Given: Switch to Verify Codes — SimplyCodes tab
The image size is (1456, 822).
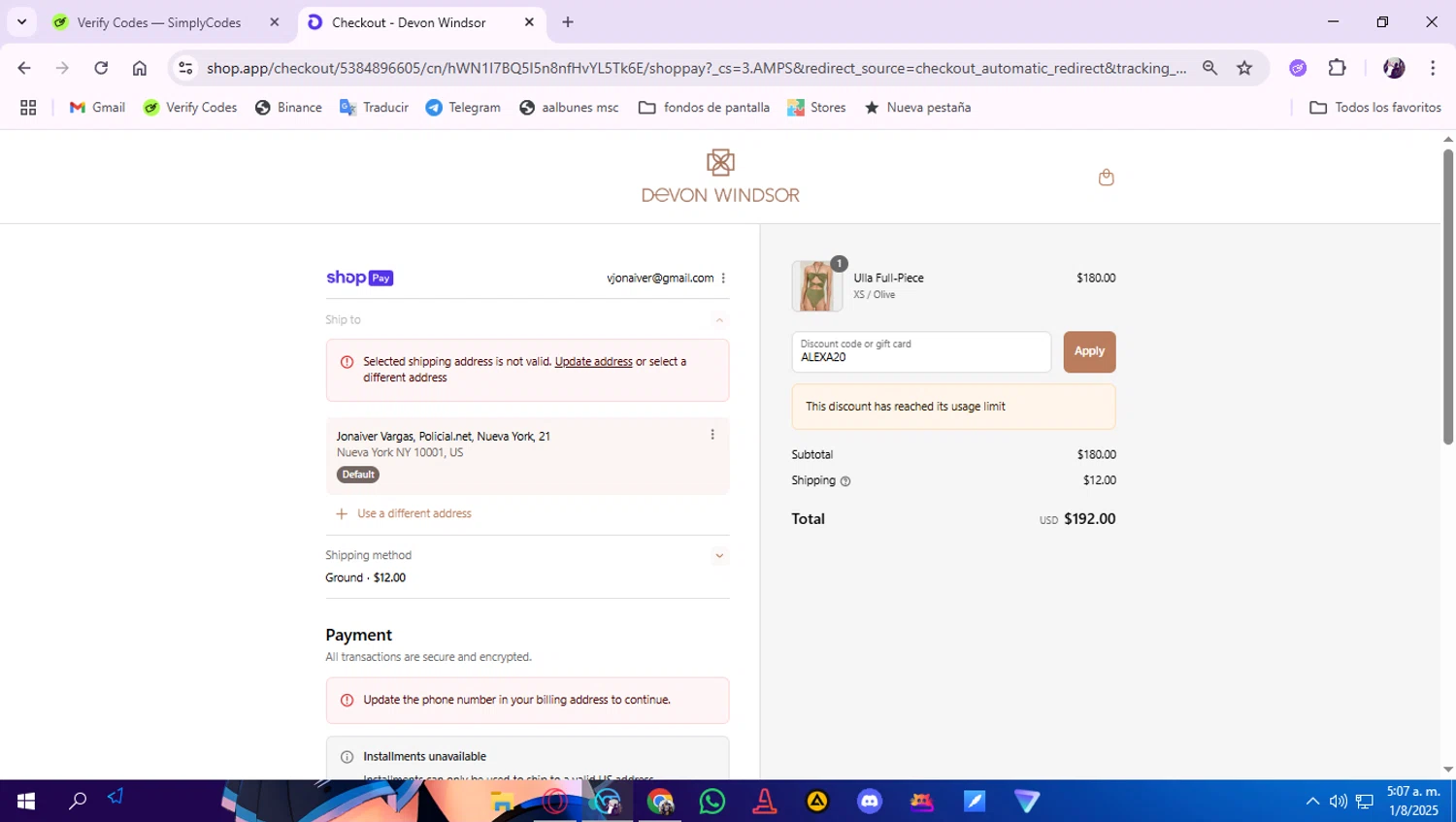Looking at the screenshot, I should [x=159, y=22].
